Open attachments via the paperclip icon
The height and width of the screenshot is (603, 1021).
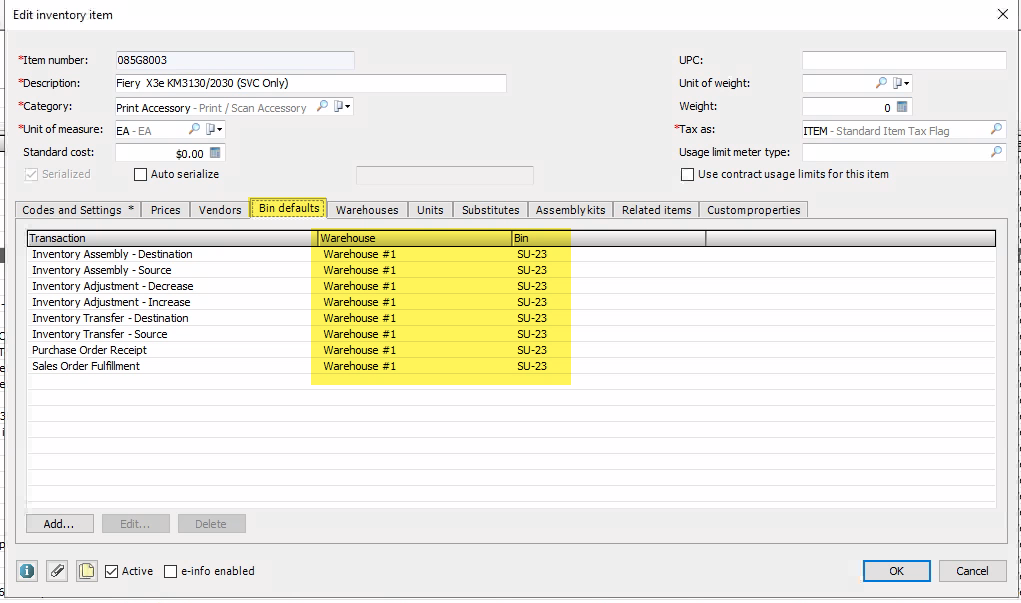[x=57, y=571]
